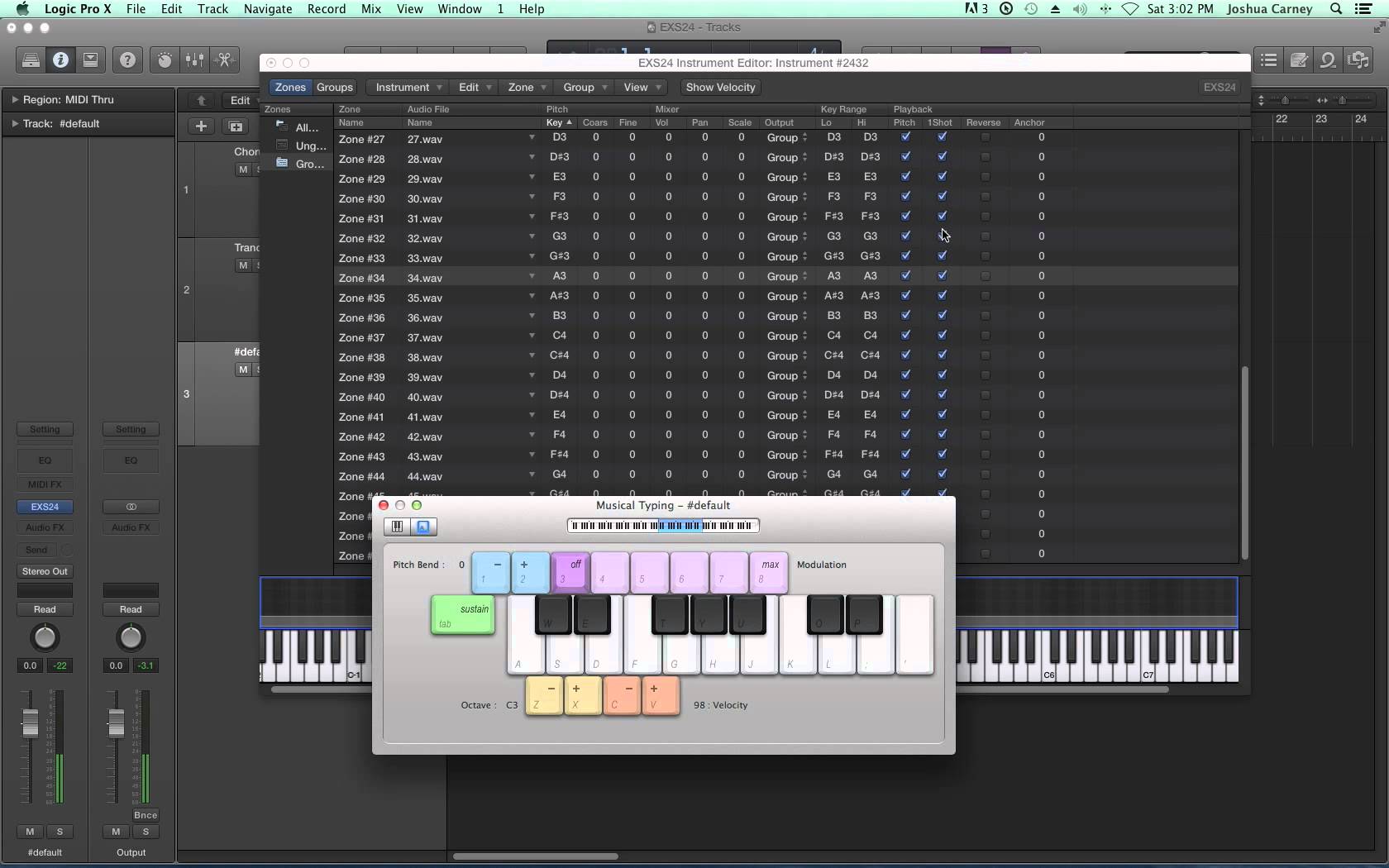This screenshot has height=868, width=1389.
Task: Adjust the #default pan knob
Action: coord(45,637)
